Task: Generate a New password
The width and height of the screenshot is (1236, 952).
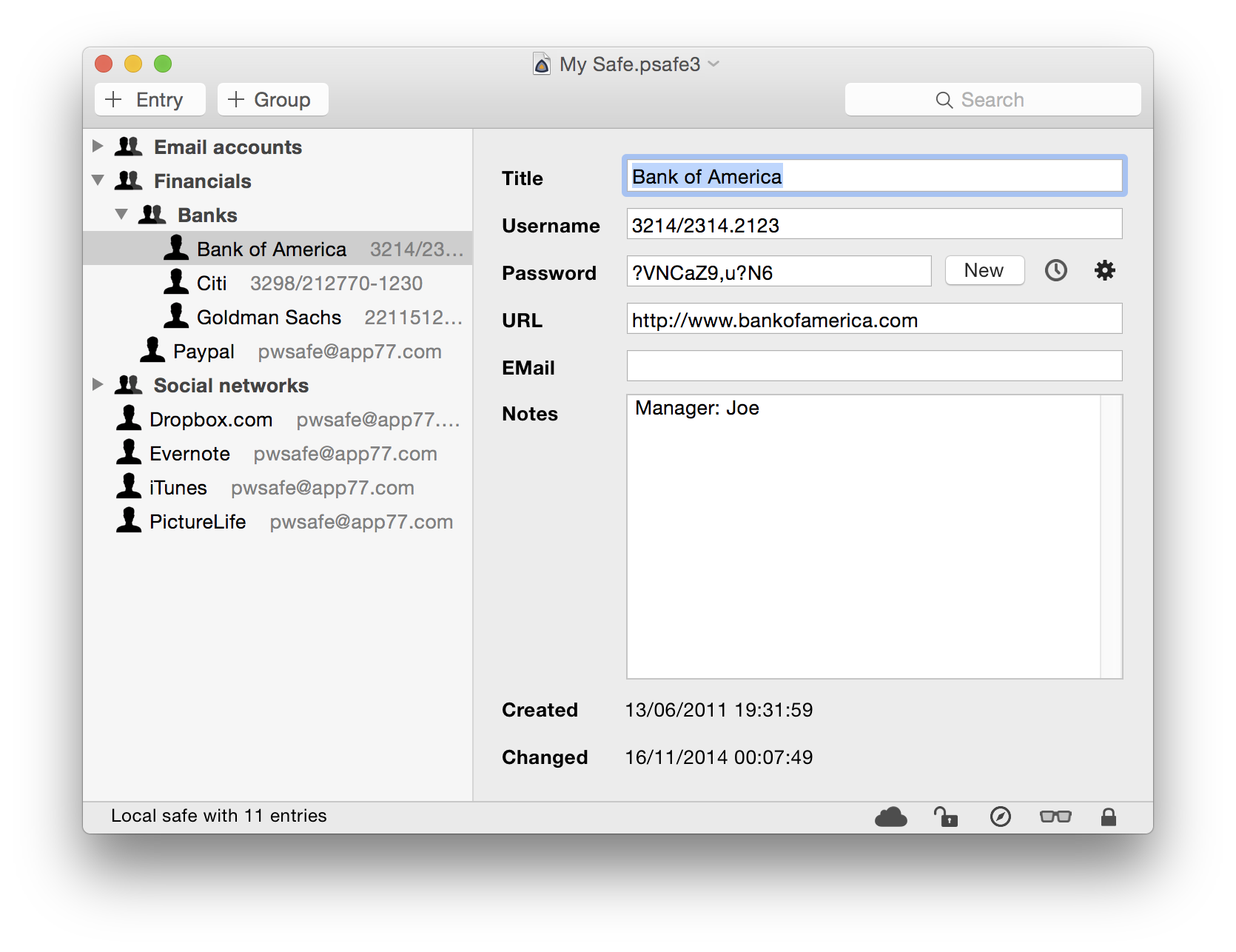Action: pyautogui.click(x=984, y=271)
